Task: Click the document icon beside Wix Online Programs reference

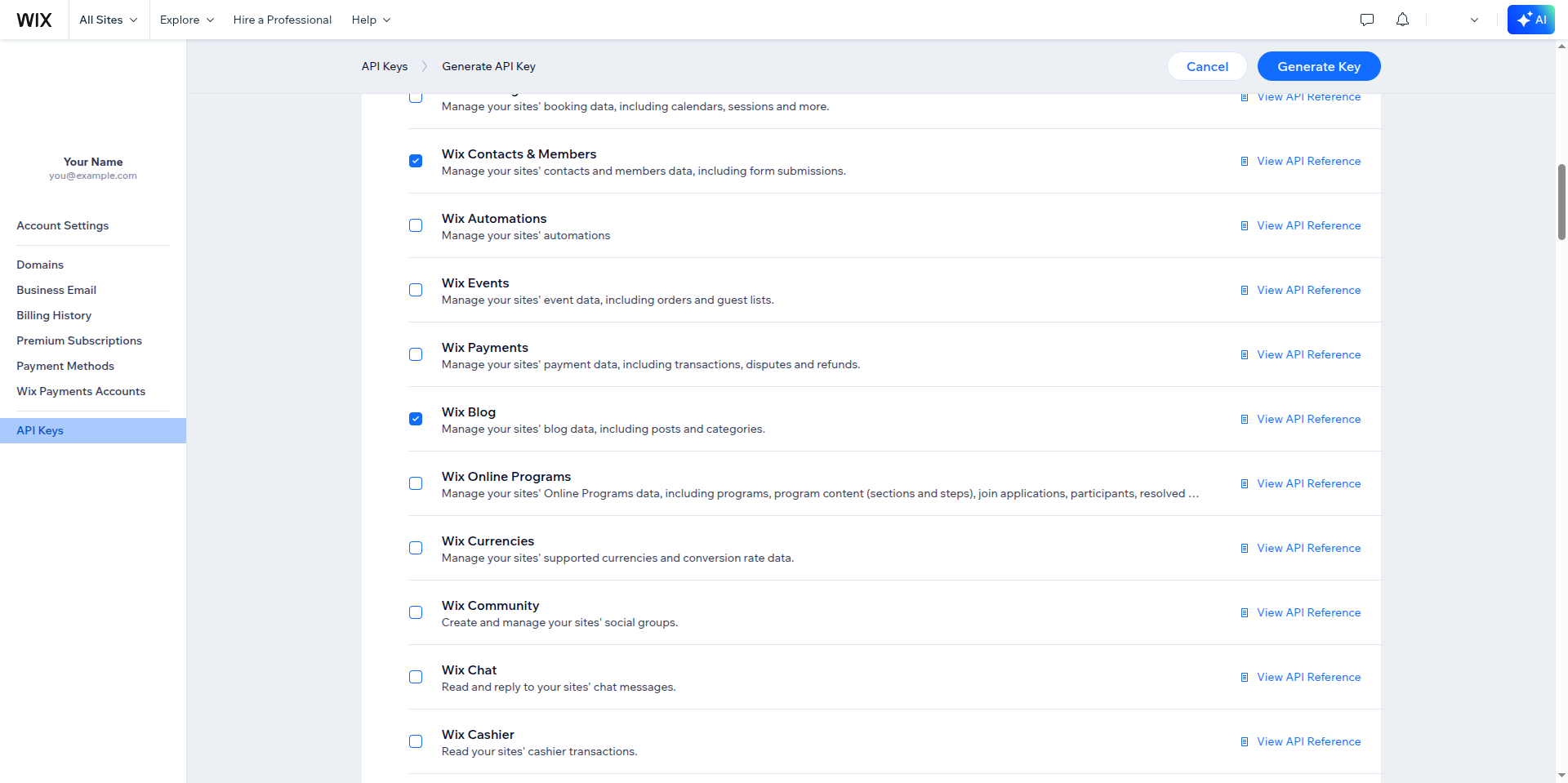Action: [1245, 484]
